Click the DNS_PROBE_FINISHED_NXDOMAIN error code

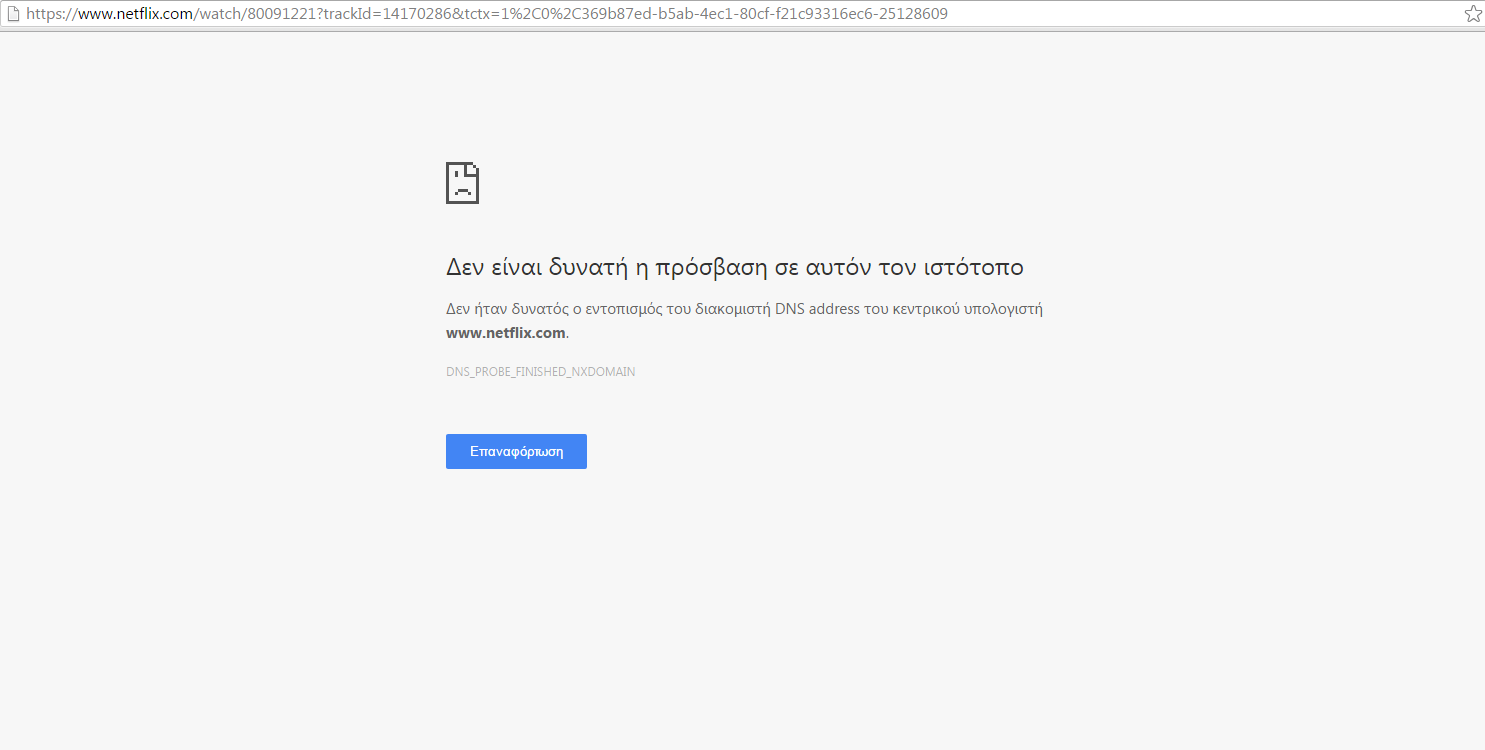pyautogui.click(x=540, y=372)
